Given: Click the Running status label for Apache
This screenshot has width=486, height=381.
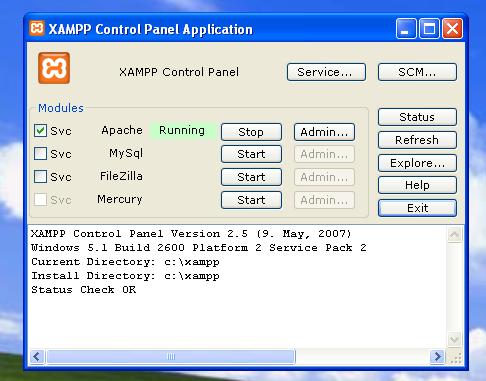Looking at the screenshot, I should click(182, 130).
